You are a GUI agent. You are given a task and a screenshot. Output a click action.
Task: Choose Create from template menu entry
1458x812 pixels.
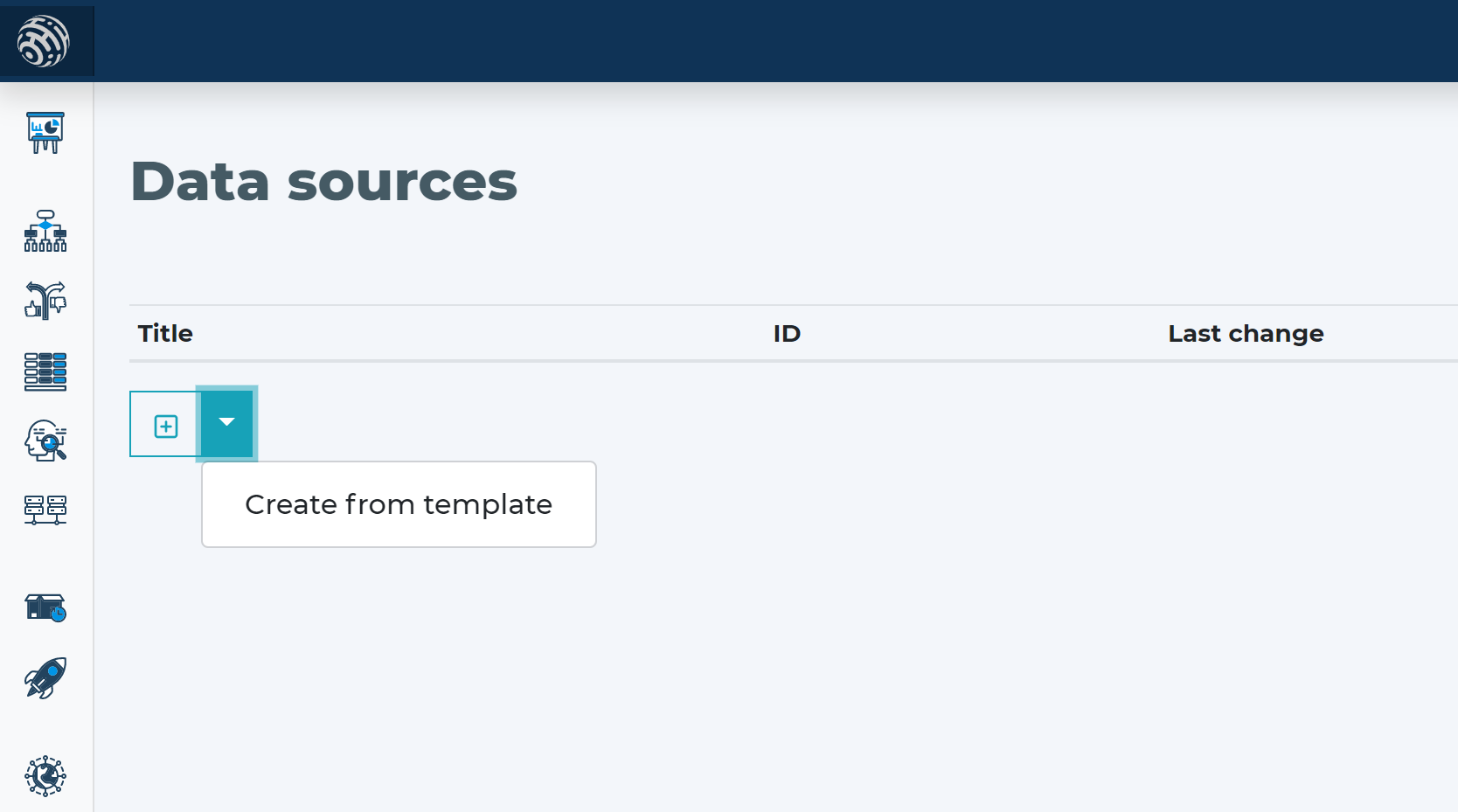(x=399, y=504)
